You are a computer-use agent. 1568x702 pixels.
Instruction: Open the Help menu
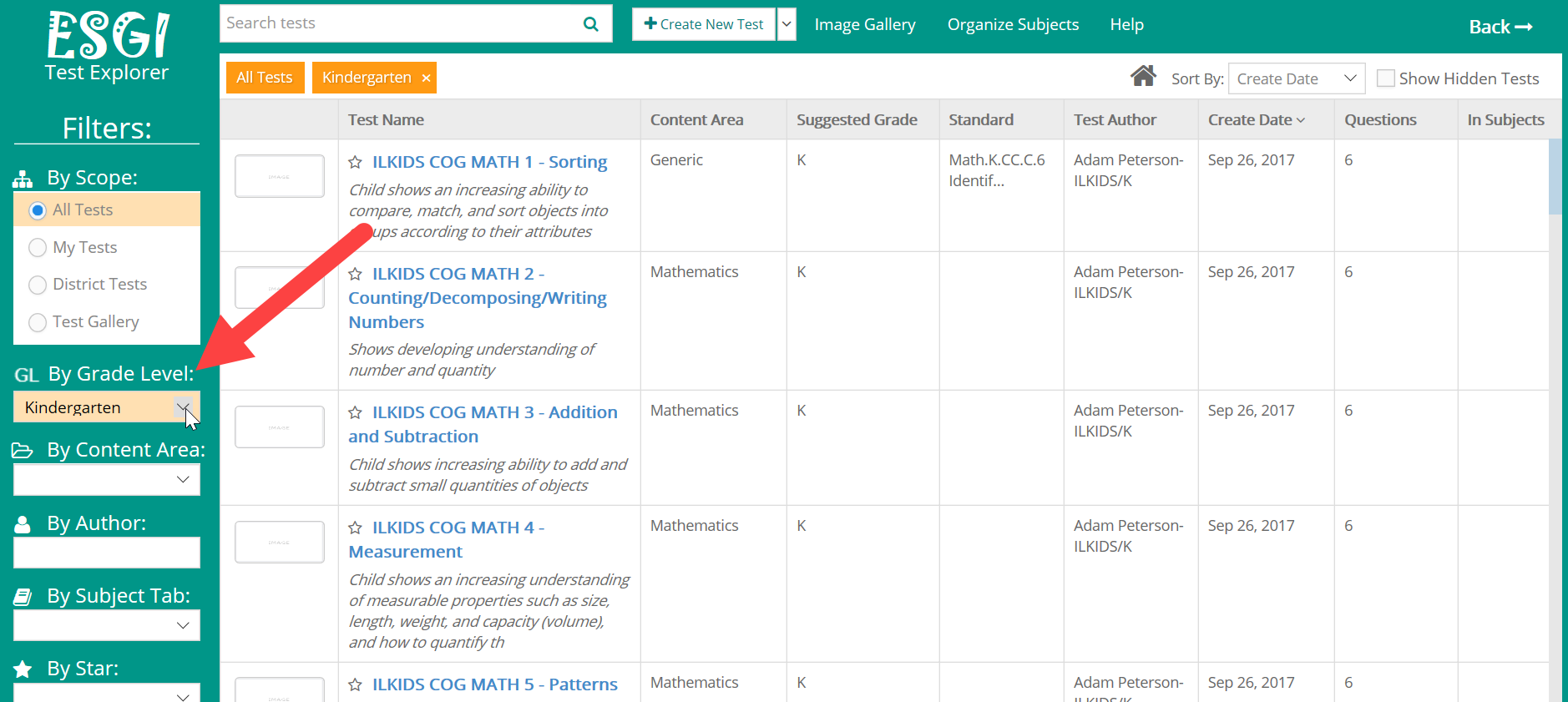(1126, 25)
